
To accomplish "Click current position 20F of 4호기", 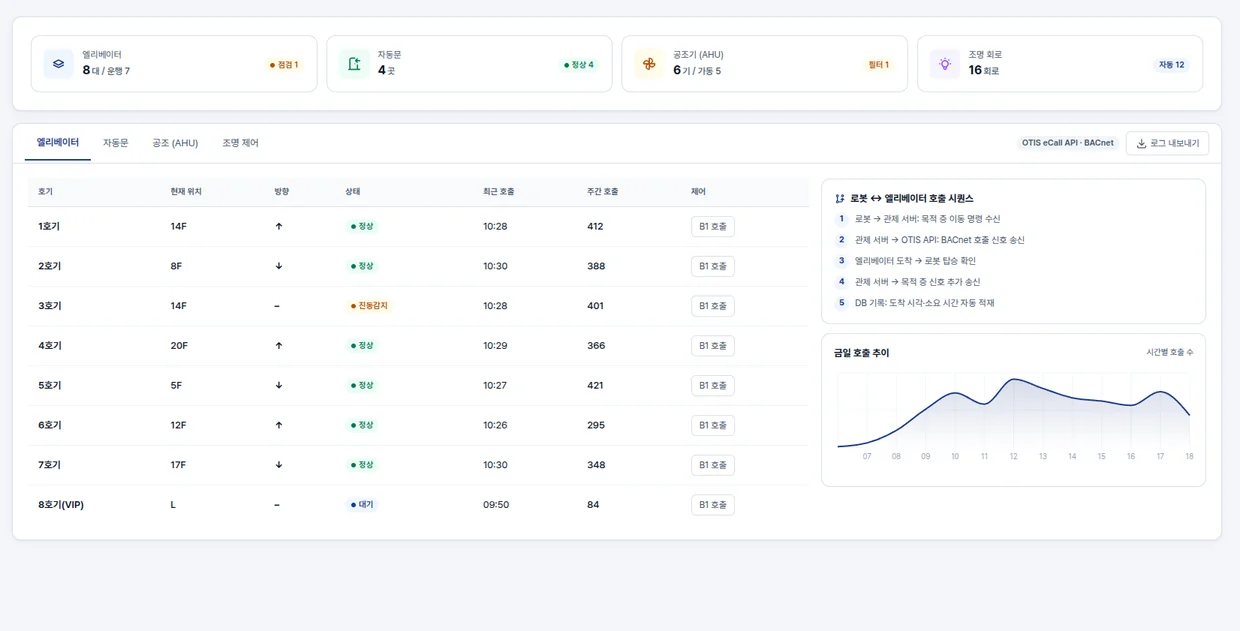I will 179,346.
